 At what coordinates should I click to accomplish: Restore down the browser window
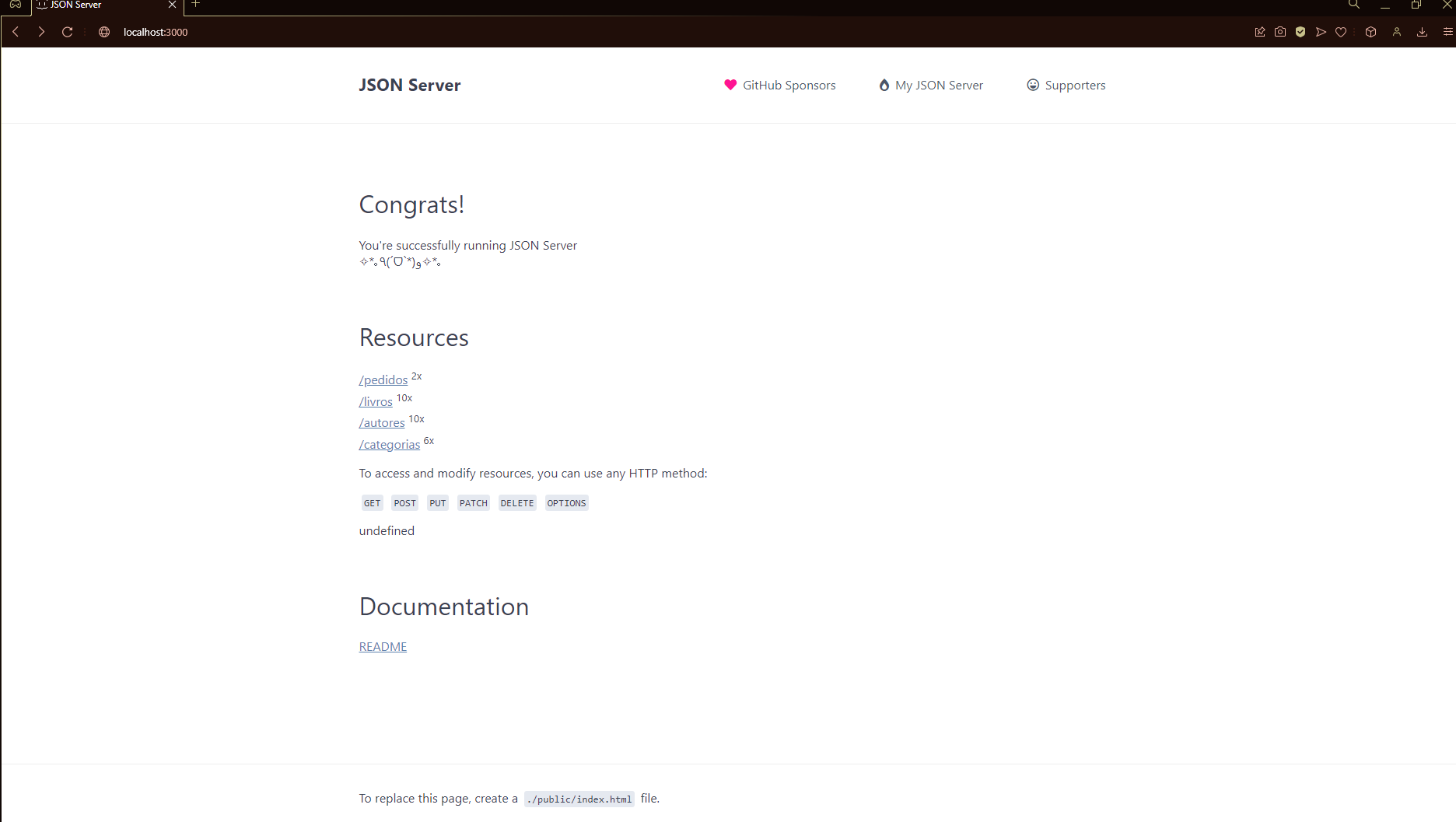coord(1416,5)
